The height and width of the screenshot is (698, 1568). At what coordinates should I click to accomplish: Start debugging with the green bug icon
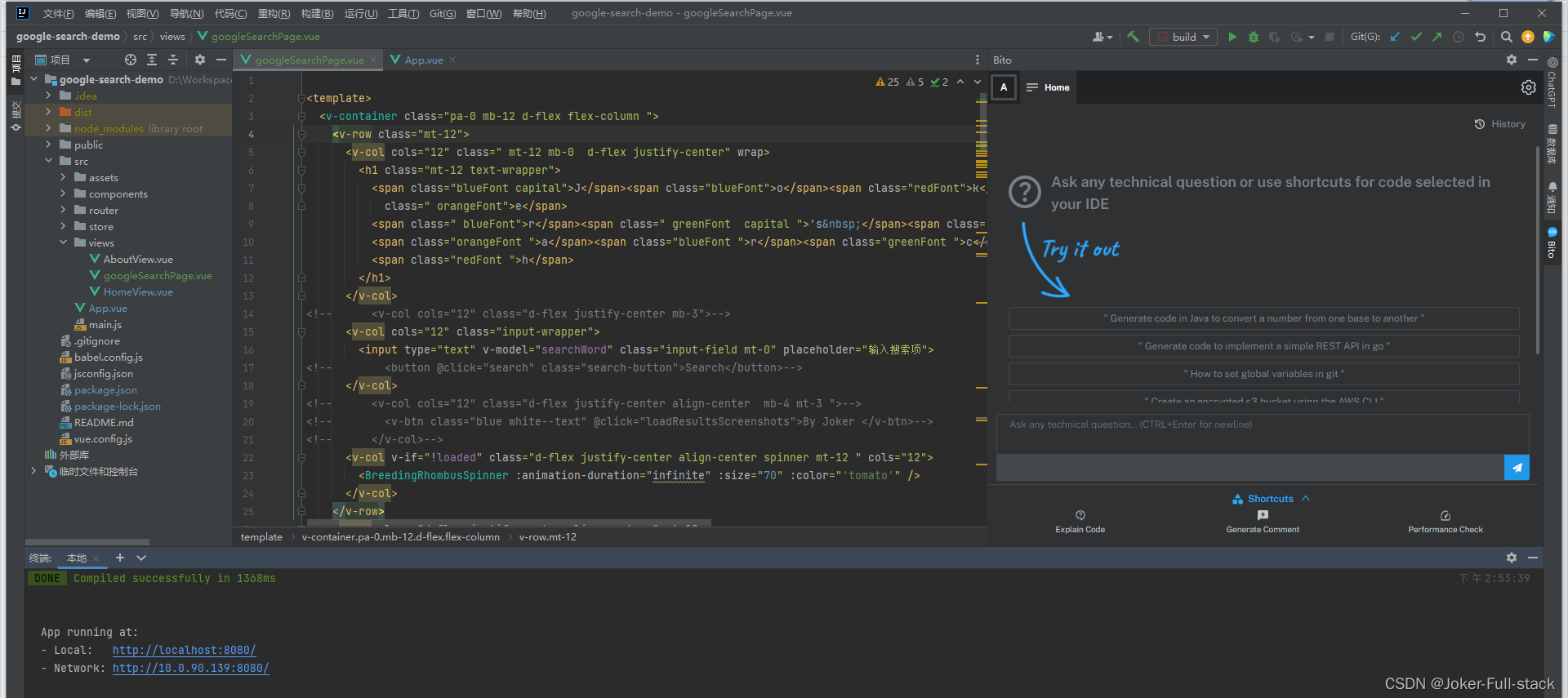1254,37
